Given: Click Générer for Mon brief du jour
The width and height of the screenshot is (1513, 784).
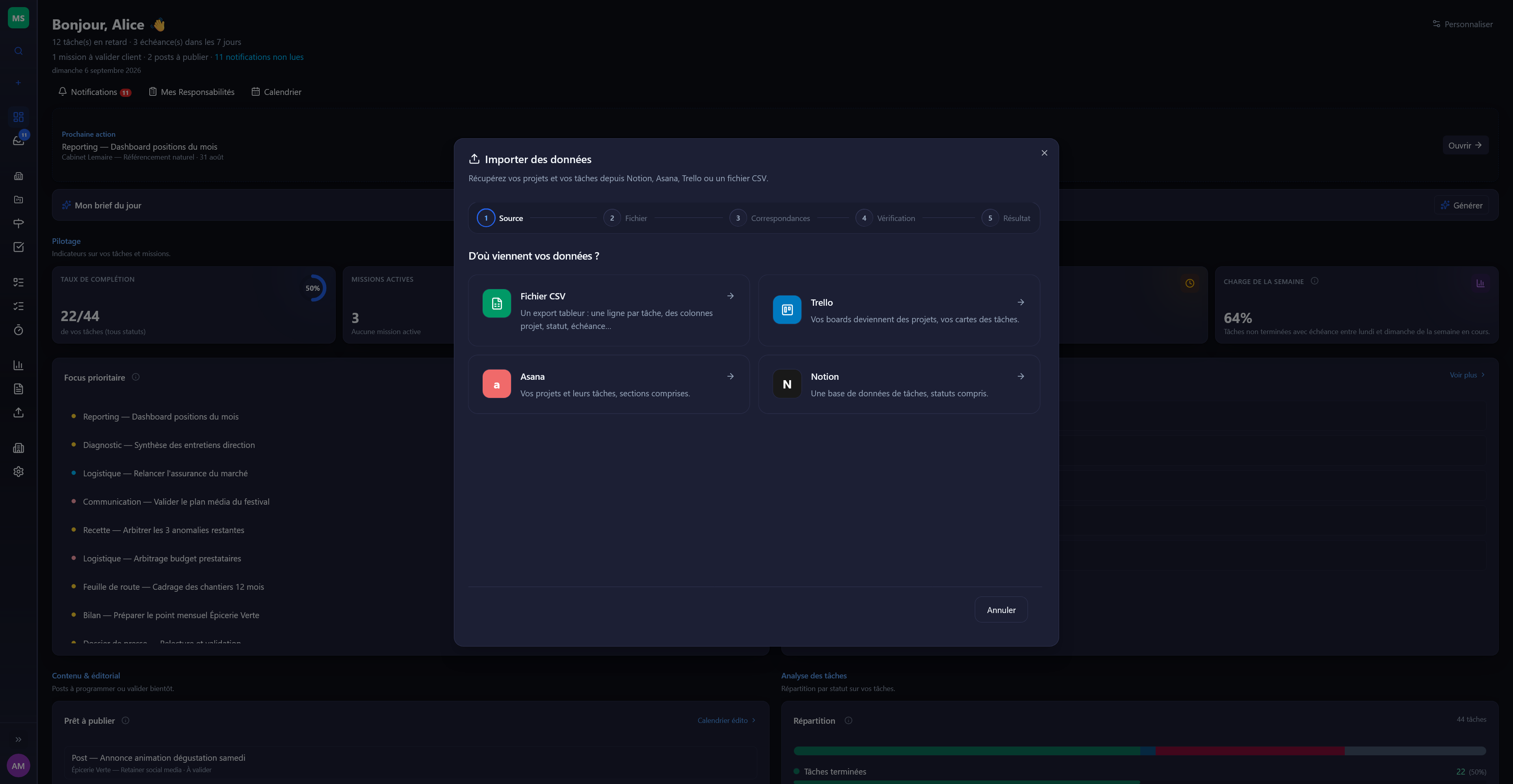Looking at the screenshot, I should [1461, 206].
